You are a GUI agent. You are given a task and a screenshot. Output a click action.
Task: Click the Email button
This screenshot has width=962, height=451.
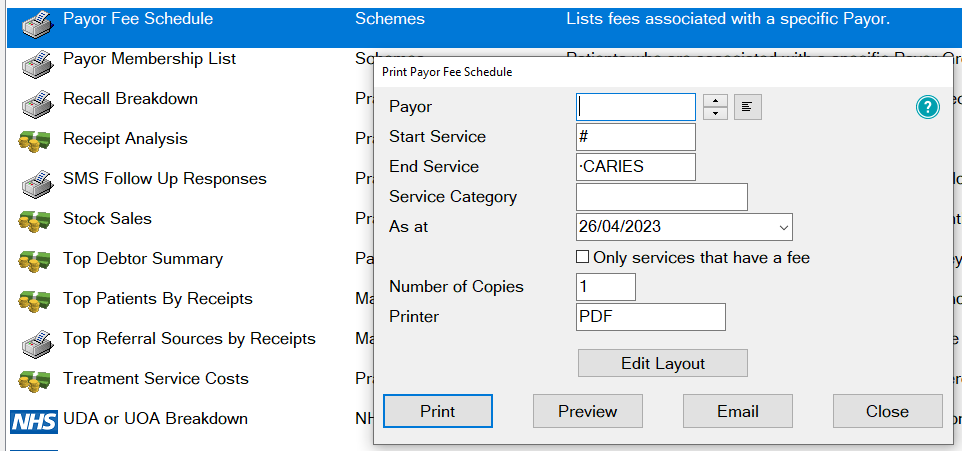click(x=737, y=411)
